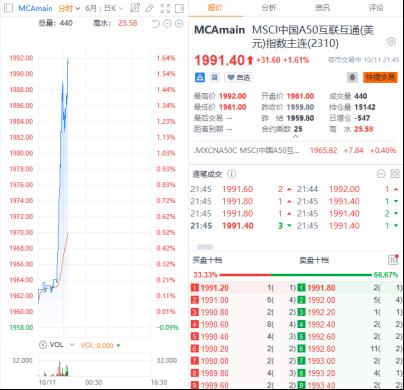The image size is (404, 390).
Task: Click ask level 7 price 1993.00
Action: (321, 361)
